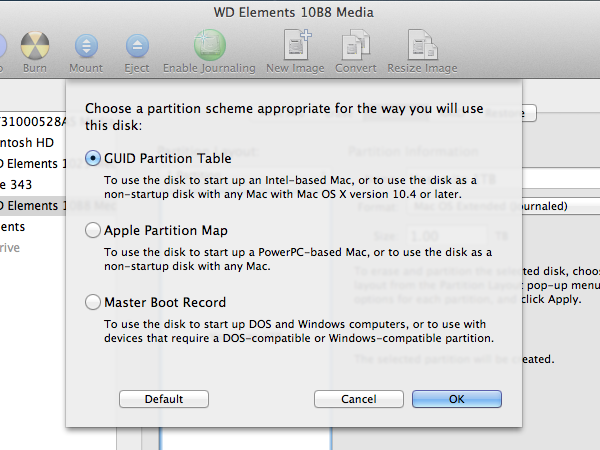Select the highlighted WD Elements disk in sidebar

(32, 206)
